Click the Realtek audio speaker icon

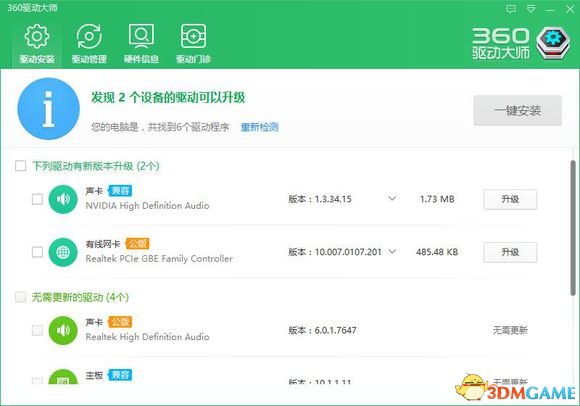pyautogui.click(x=63, y=330)
